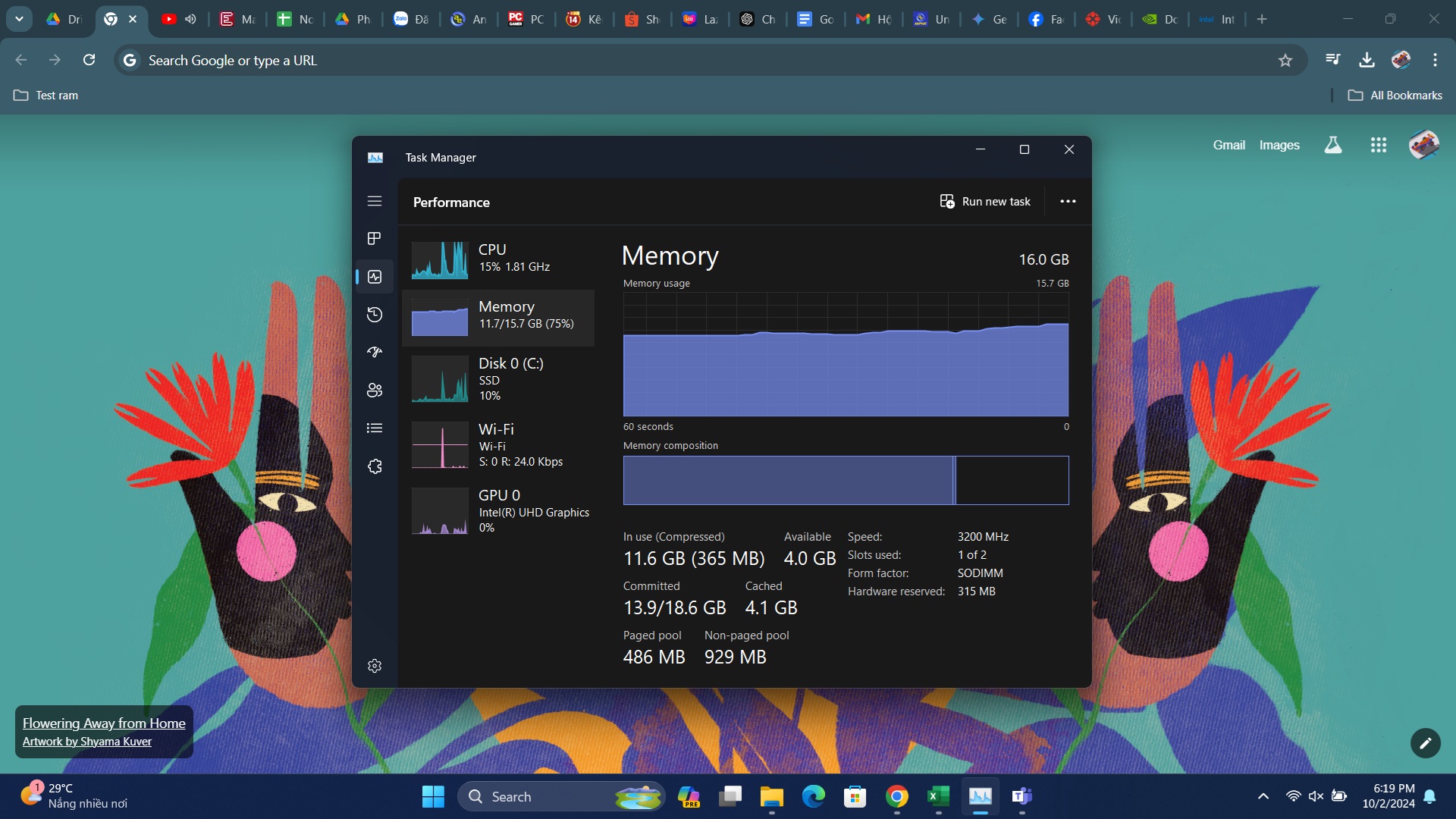Mute the YouTube tab via speaker icon
The image size is (1456, 819).
[190, 19]
